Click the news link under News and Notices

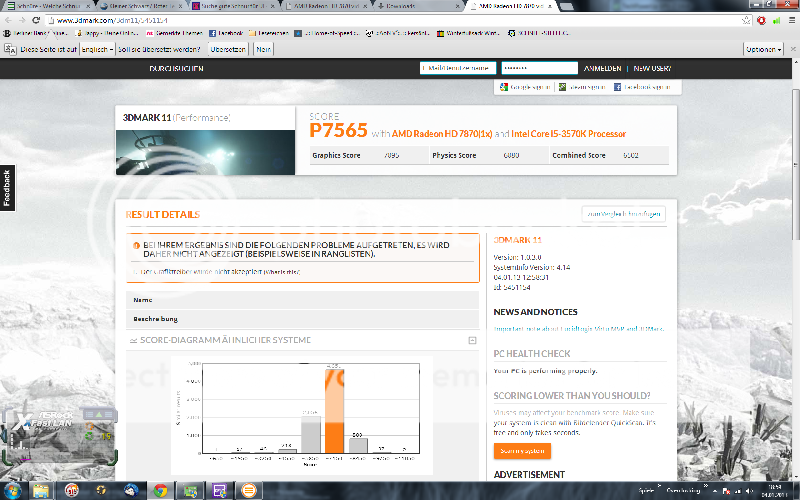point(579,329)
